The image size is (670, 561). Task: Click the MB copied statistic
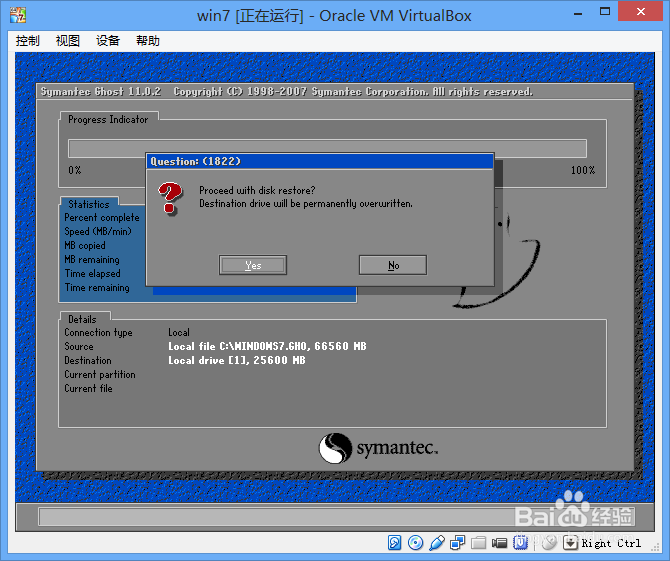tap(85, 246)
